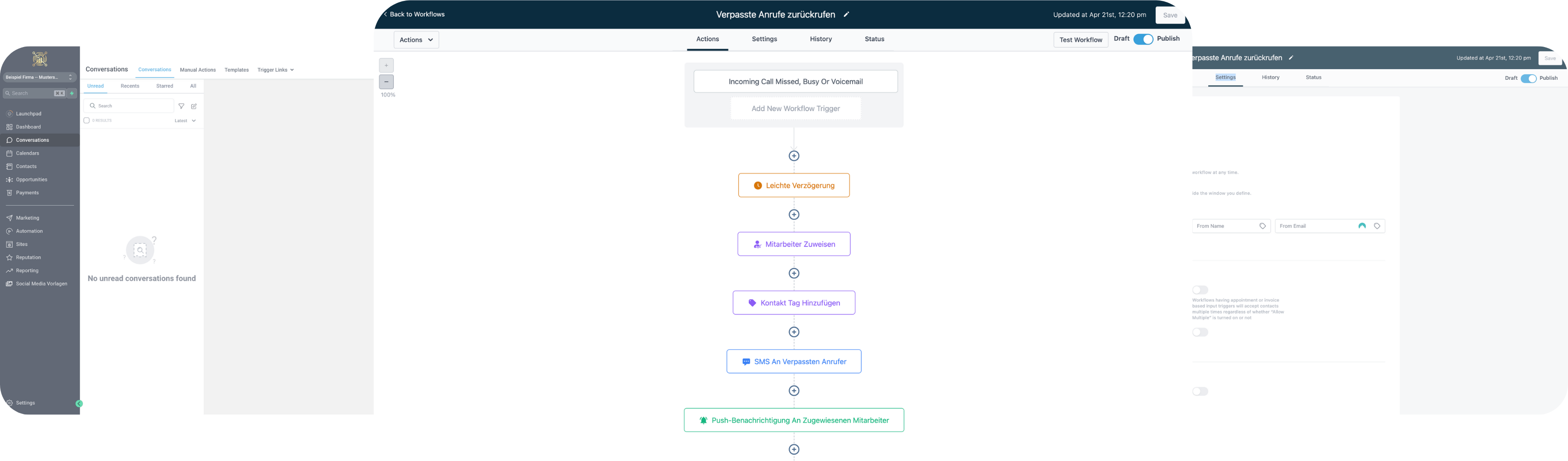
Task: Select the Starred conversations tab
Action: [x=164, y=86]
